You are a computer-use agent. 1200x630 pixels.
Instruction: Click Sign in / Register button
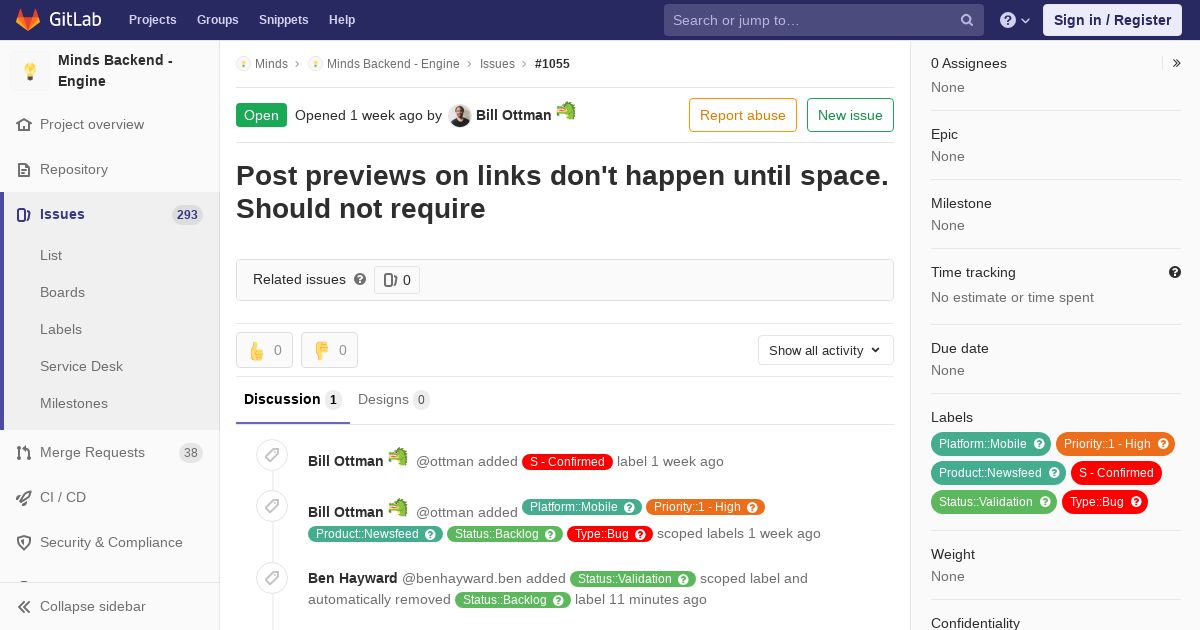click(1112, 20)
